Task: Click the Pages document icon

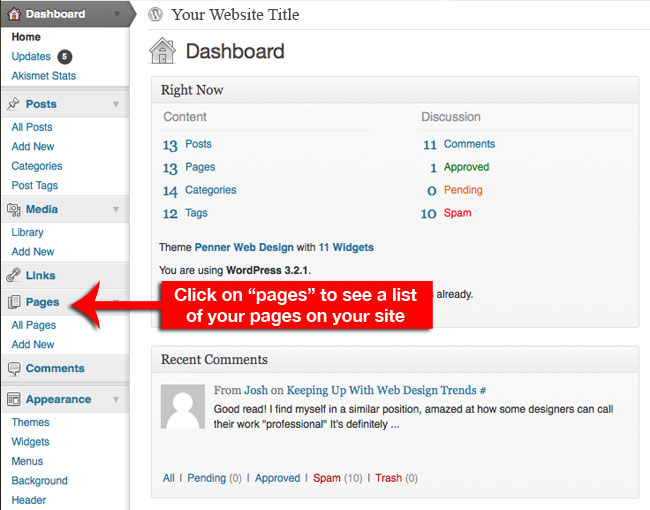Action: tap(14, 302)
